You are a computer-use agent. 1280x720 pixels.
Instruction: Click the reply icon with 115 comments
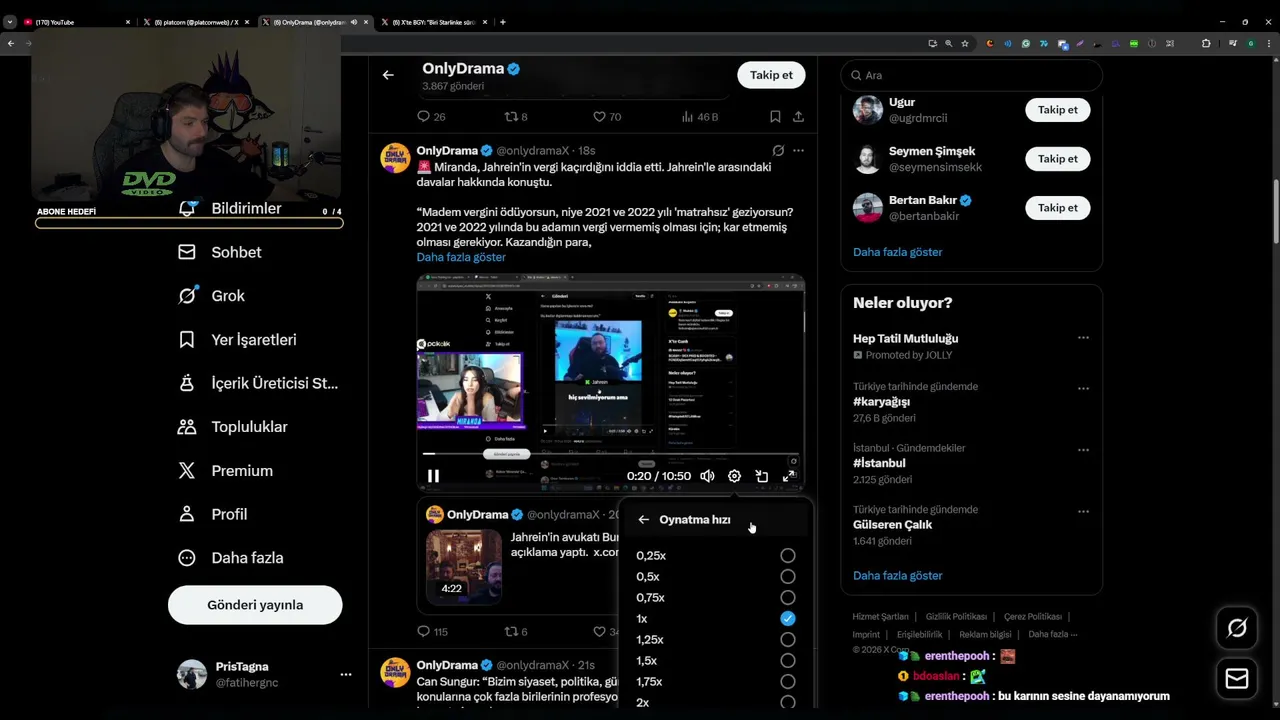[x=423, y=632]
